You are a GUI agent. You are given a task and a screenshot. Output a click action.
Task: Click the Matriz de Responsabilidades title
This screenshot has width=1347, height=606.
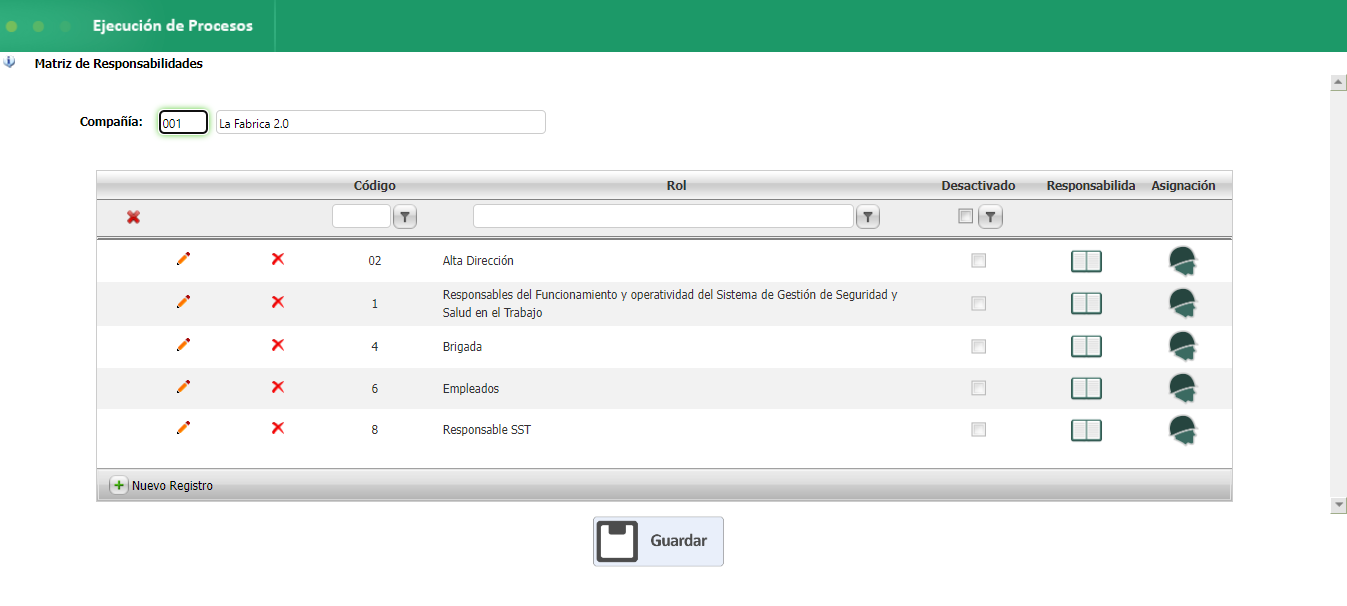(119, 63)
